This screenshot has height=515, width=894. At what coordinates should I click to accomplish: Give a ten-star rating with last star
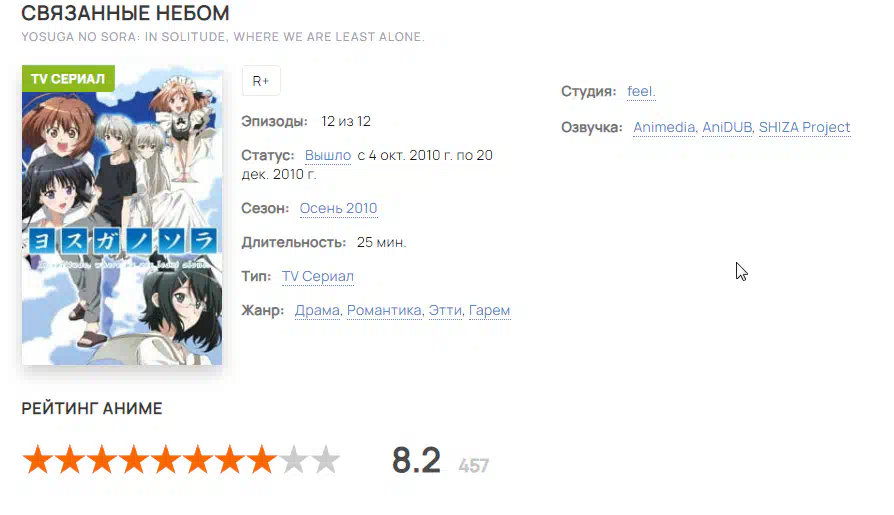coord(326,460)
